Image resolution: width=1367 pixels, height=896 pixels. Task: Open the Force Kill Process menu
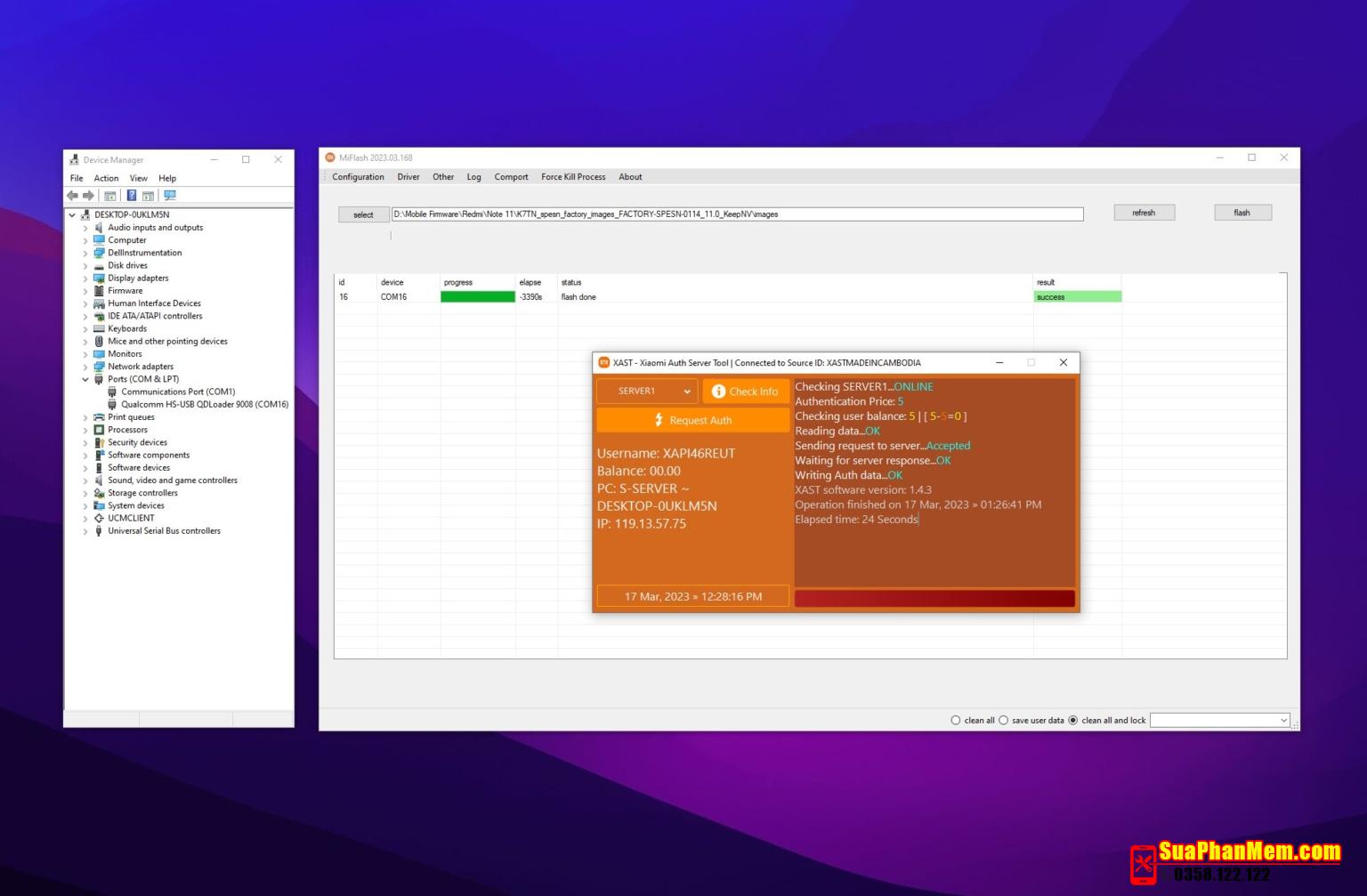tap(573, 176)
